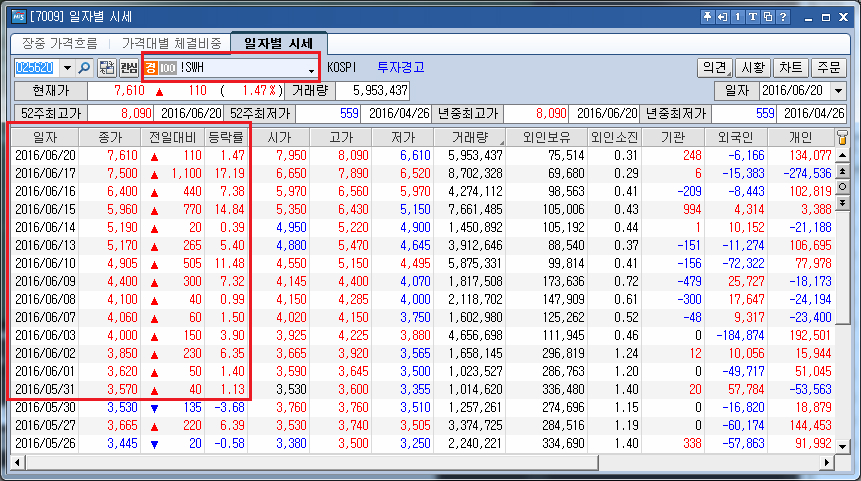Click the magnifier stock search icon

84,68
